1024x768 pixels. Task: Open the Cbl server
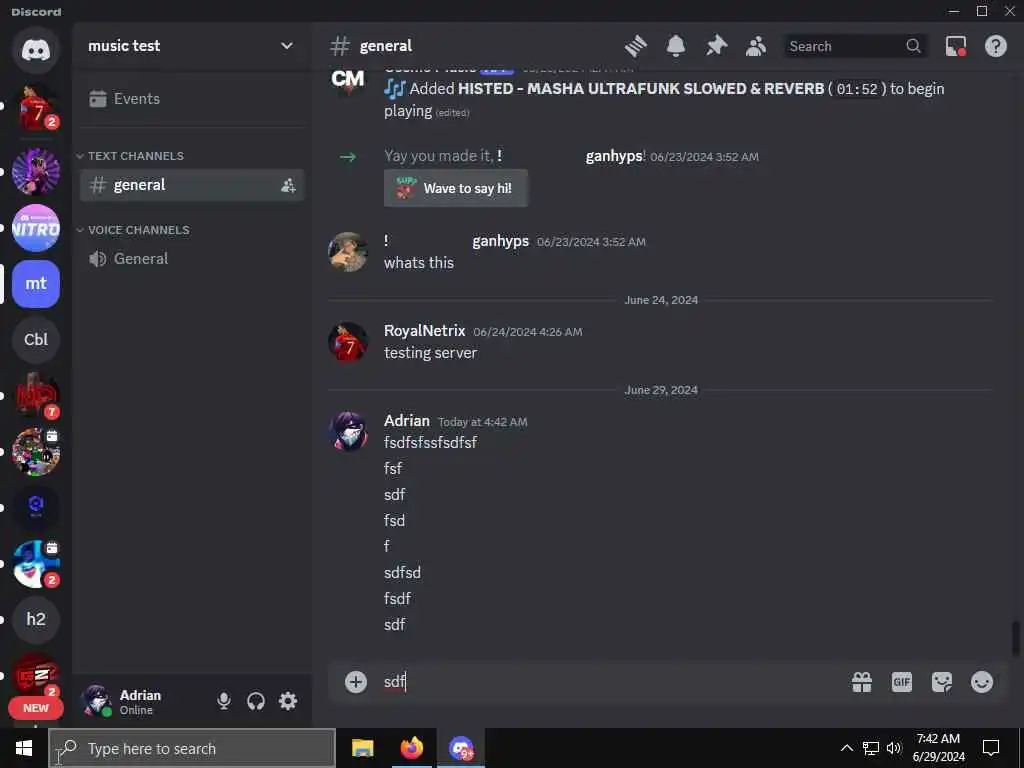click(36, 340)
